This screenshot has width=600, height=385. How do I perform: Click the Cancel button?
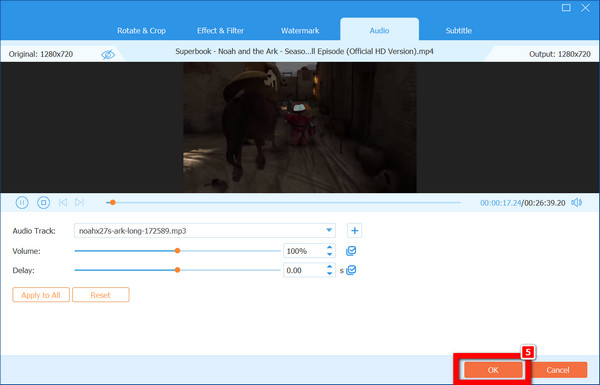558,370
